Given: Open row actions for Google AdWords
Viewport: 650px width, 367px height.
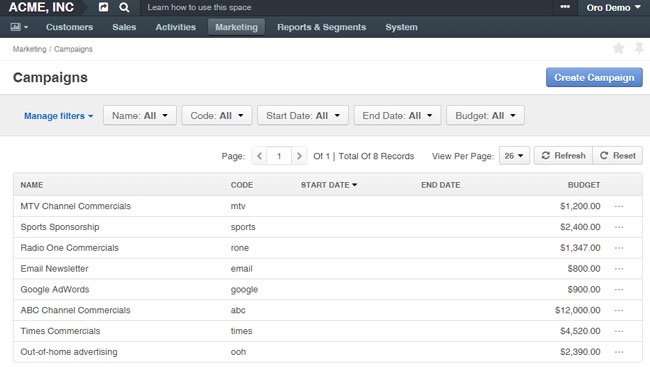Looking at the screenshot, I should (619, 289).
